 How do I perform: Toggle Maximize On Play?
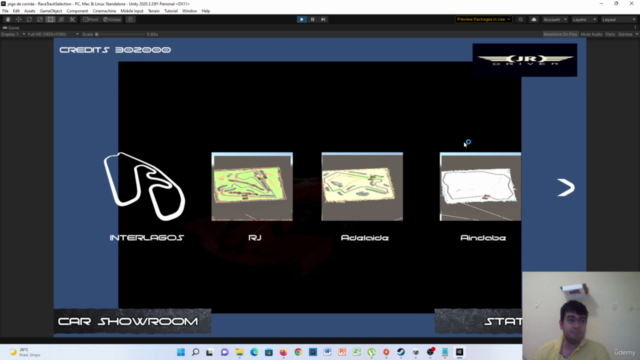[560, 34]
